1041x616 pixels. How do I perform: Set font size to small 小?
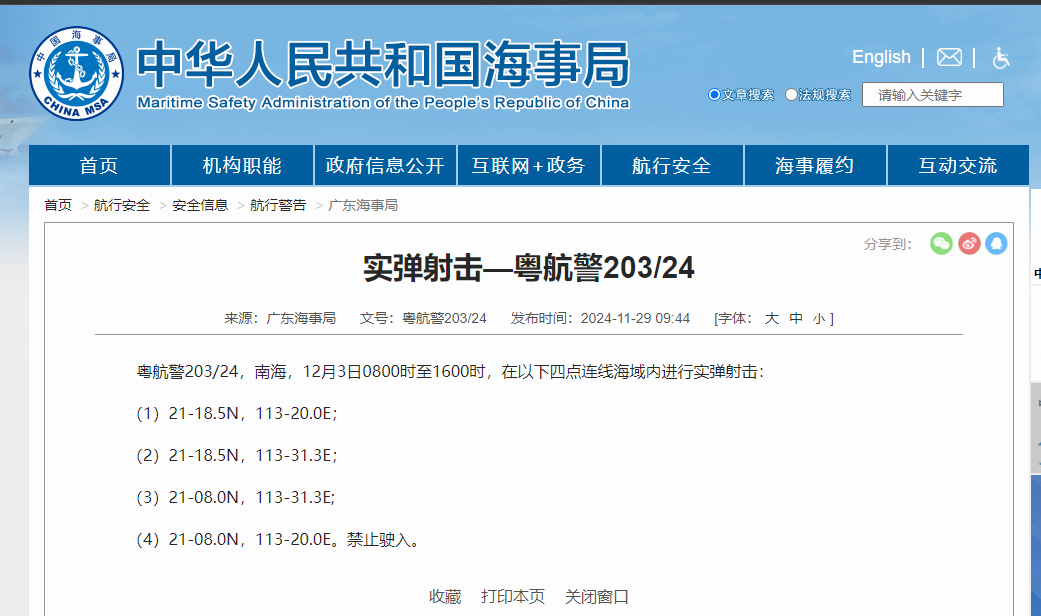[x=818, y=318]
